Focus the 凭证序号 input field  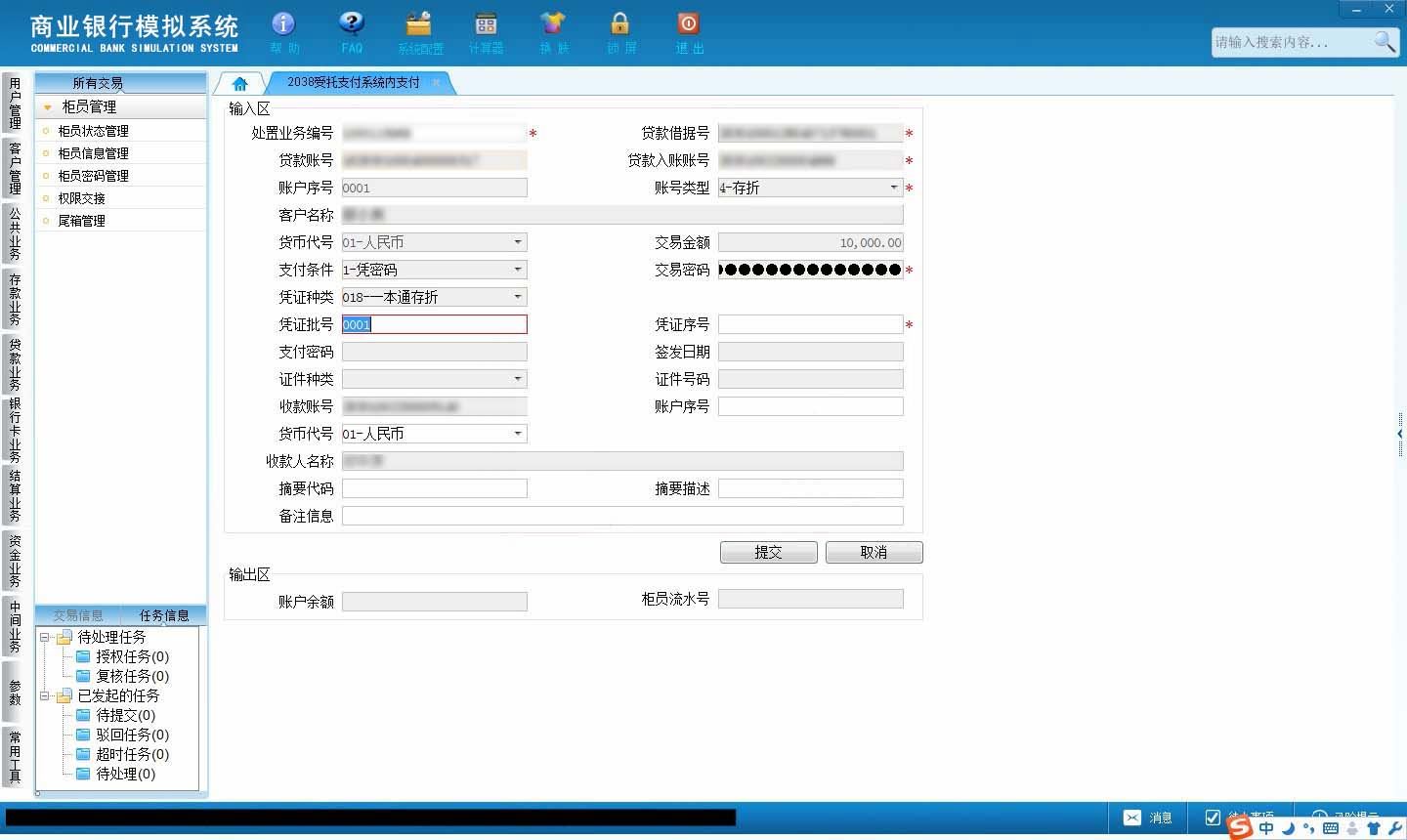pos(810,324)
